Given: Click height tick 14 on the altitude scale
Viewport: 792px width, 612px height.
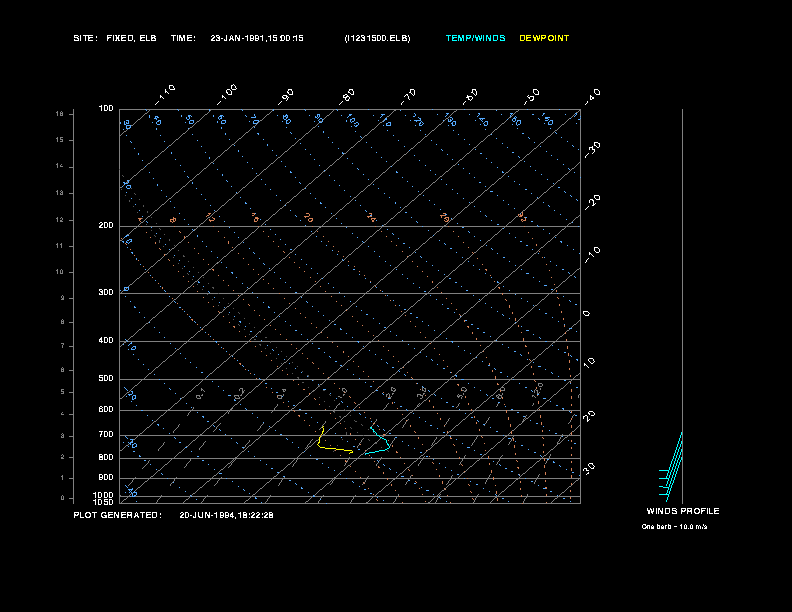Looking at the screenshot, I should (x=60, y=166).
